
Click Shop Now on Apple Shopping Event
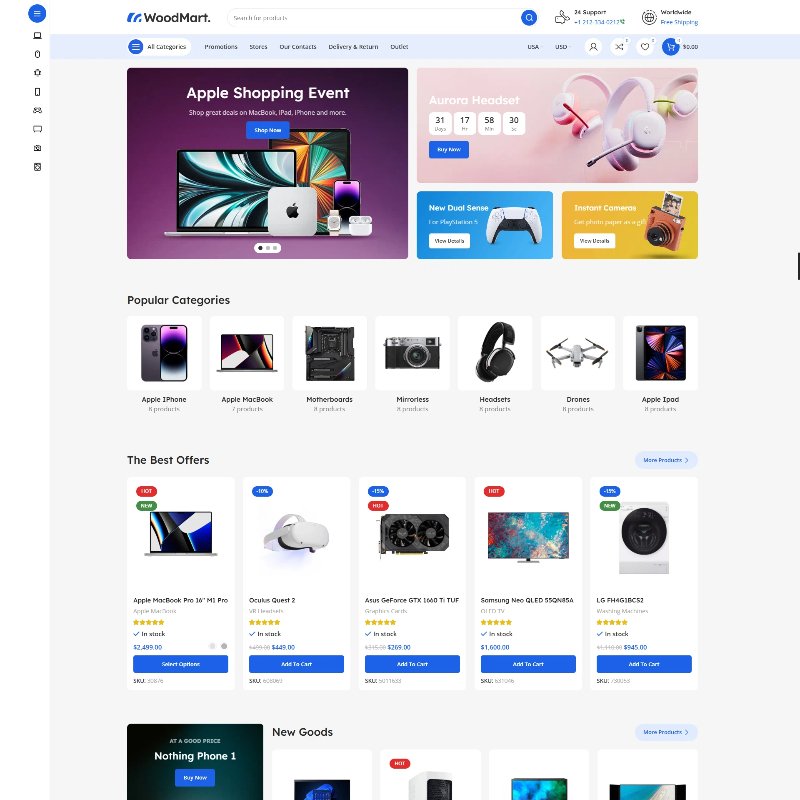[268, 130]
